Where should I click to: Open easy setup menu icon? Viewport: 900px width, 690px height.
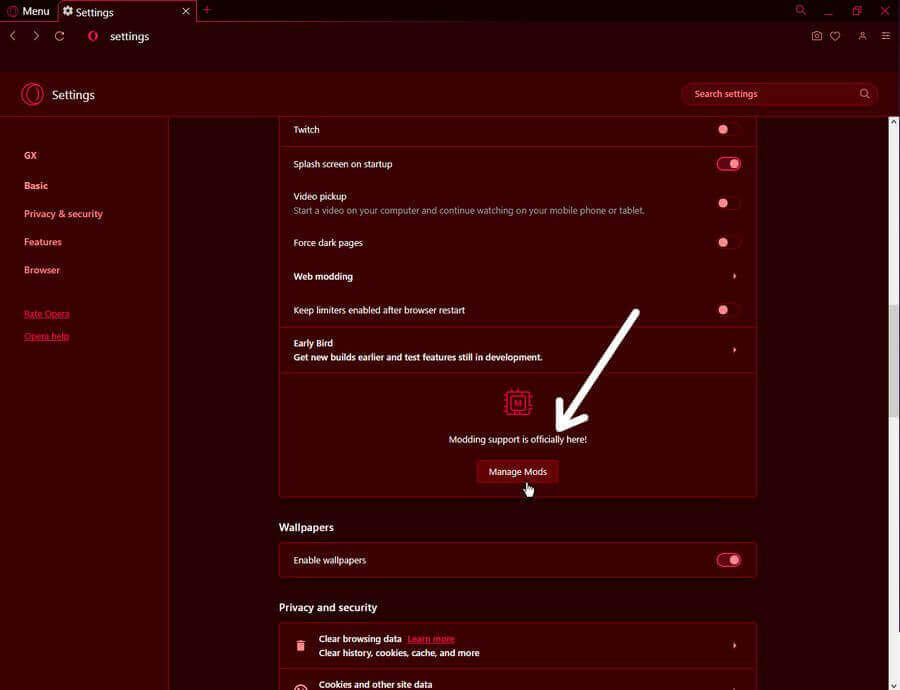[886, 36]
